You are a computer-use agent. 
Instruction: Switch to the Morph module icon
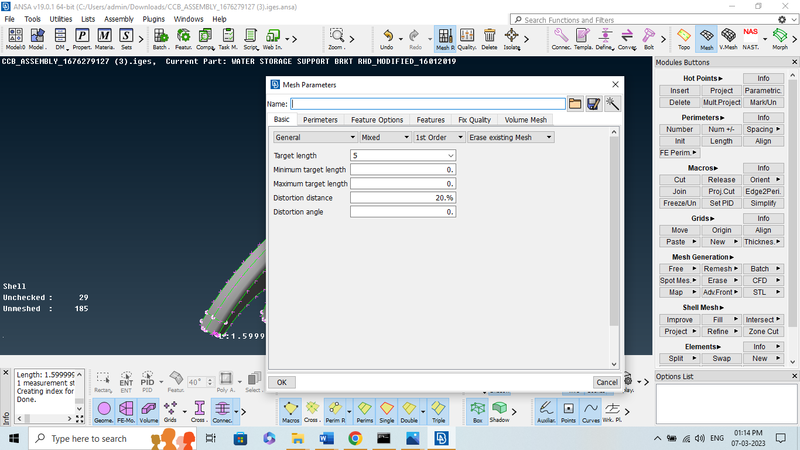780,39
